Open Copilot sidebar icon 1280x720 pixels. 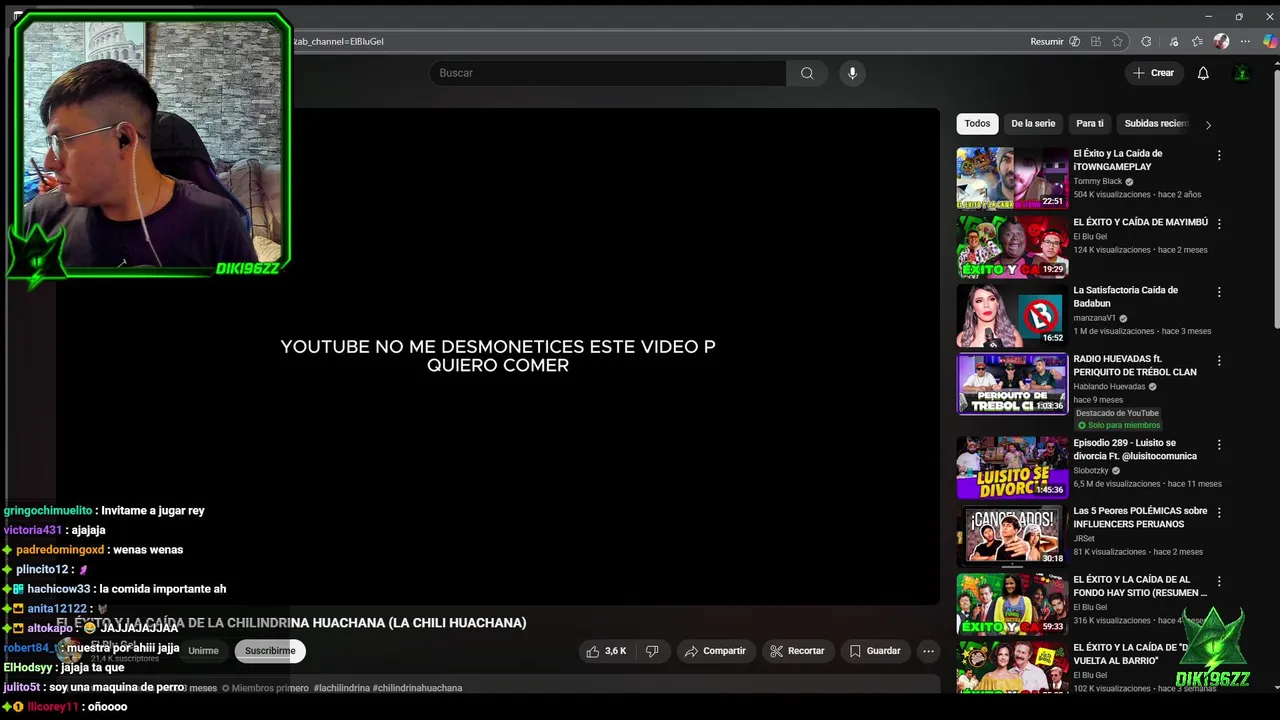coord(1269,41)
